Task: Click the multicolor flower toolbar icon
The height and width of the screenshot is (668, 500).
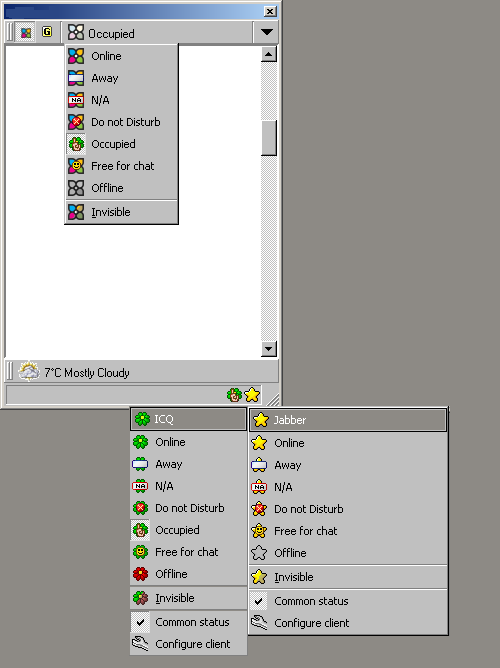Action: 26,32
